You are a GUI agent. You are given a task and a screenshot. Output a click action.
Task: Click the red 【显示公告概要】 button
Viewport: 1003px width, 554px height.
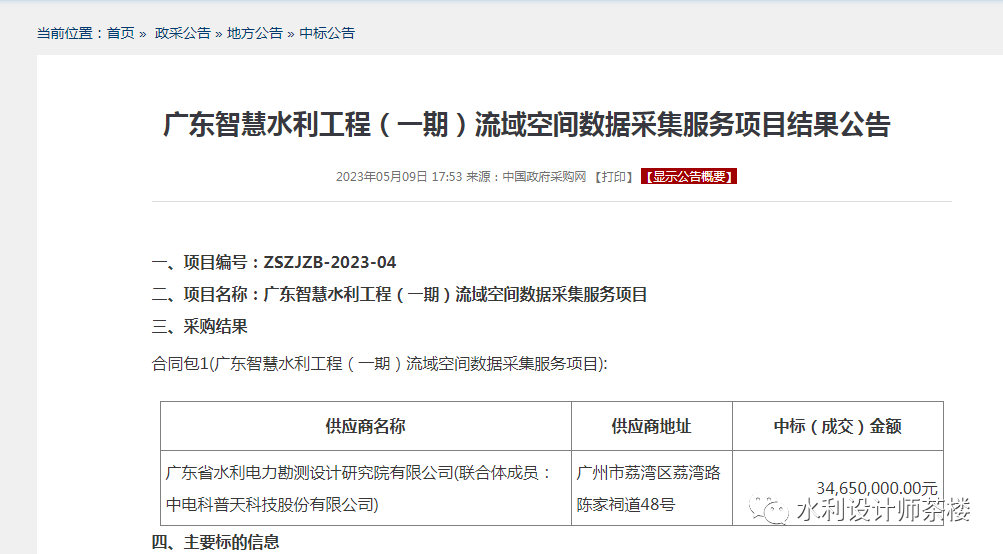pos(689,177)
